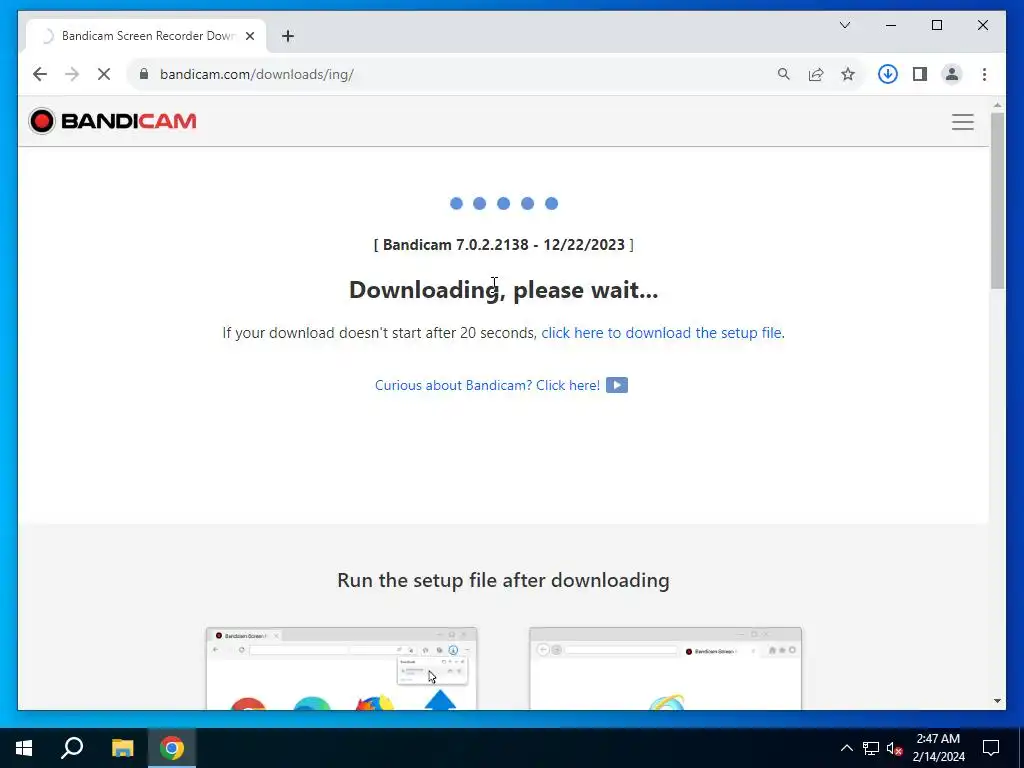Image resolution: width=1024 pixels, height=768 pixels.
Task: Open the Windows Start menu
Action: click(x=24, y=748)
